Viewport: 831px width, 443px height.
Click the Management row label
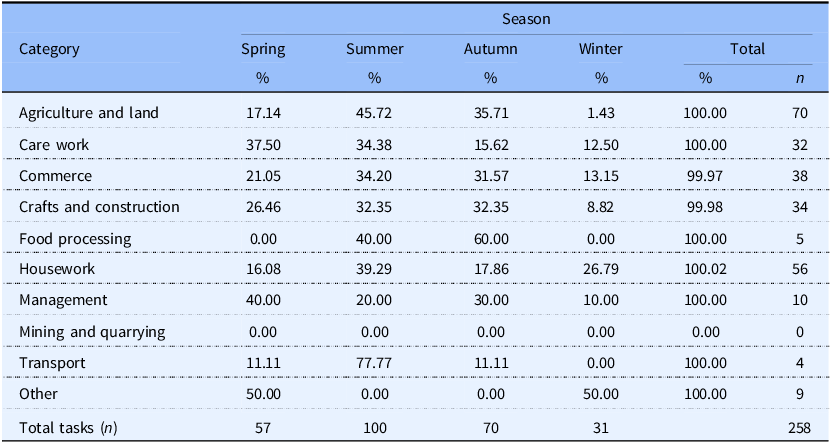click(63, 300)
